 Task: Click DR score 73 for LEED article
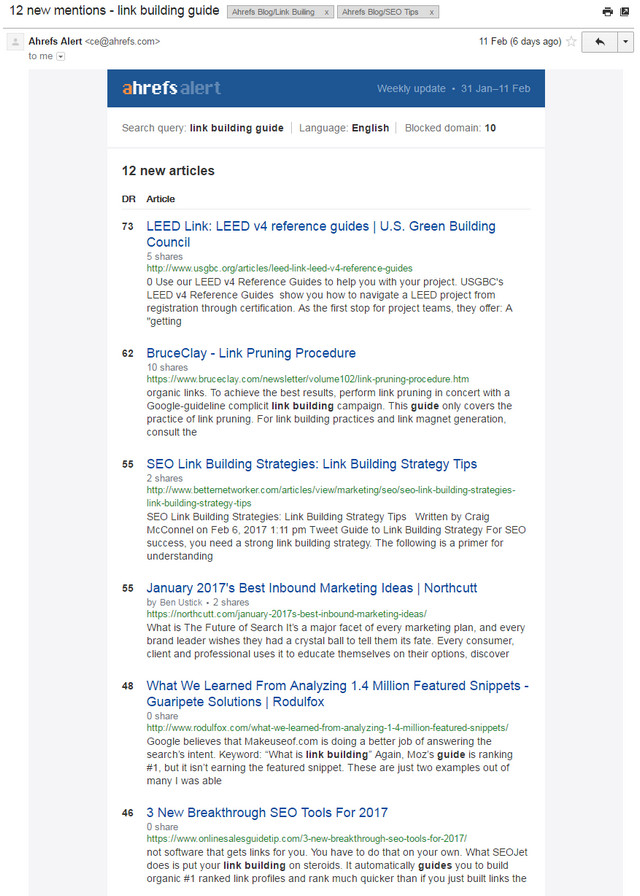[x=127, y=227]
